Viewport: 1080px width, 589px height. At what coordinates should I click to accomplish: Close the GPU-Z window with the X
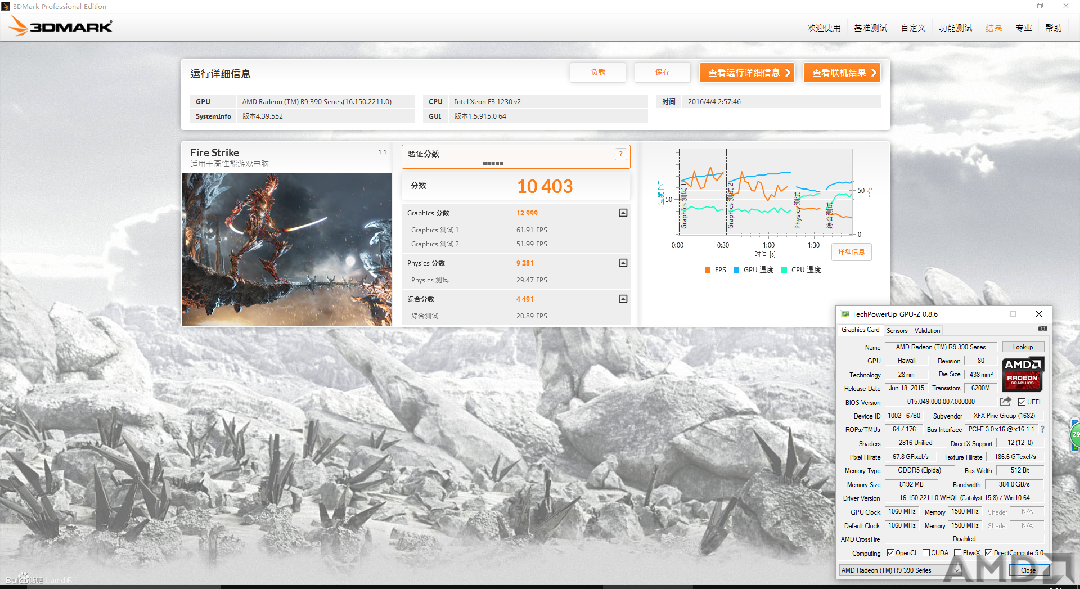pos(1039,314)
